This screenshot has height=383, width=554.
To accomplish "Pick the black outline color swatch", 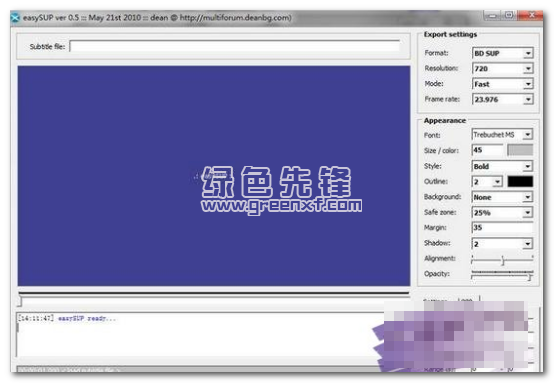I will [520, 182].
